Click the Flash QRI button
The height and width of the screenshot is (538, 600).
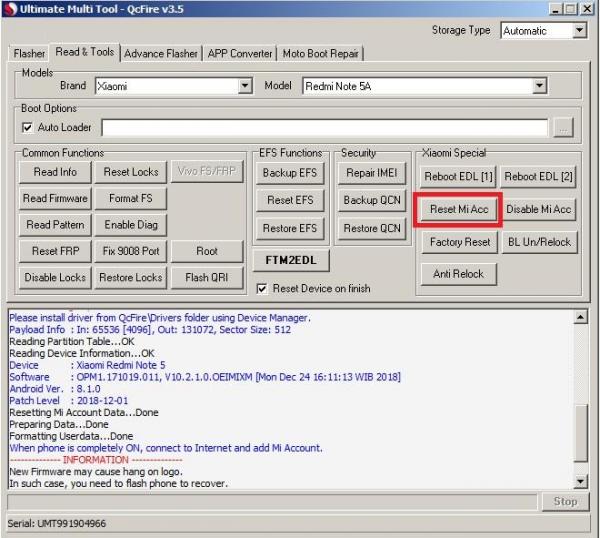[x=207, y=278]
